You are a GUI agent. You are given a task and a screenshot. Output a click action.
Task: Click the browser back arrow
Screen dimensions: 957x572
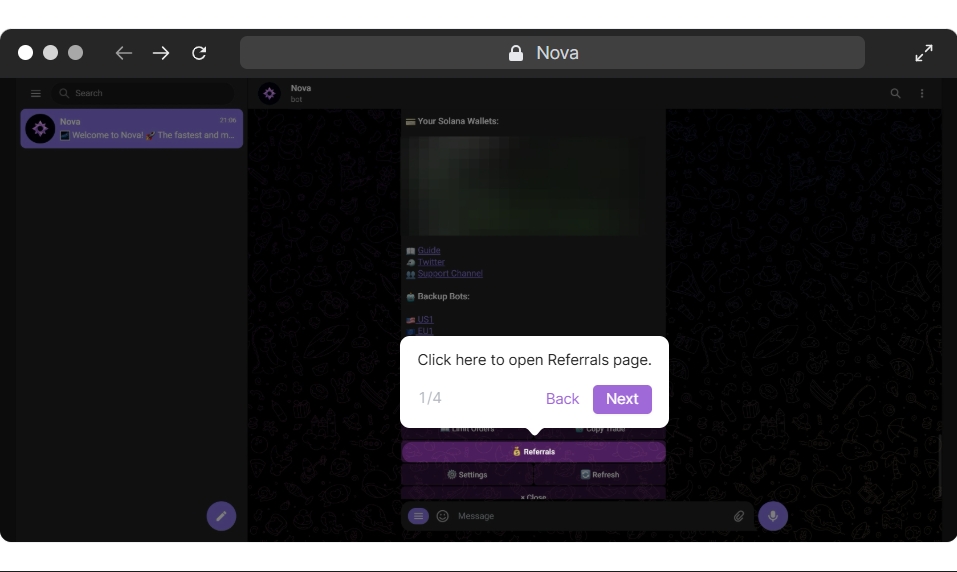124,53
